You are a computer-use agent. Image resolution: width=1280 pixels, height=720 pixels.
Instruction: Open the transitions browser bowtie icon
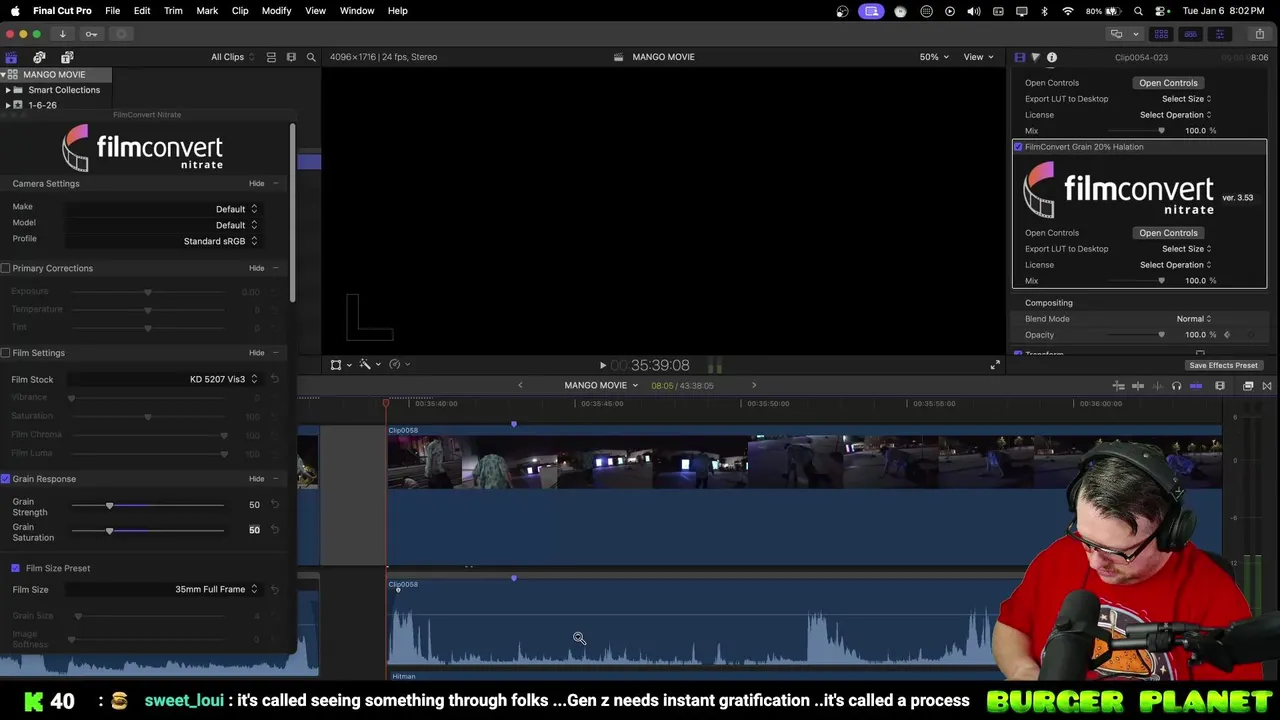pos(1267,386)
